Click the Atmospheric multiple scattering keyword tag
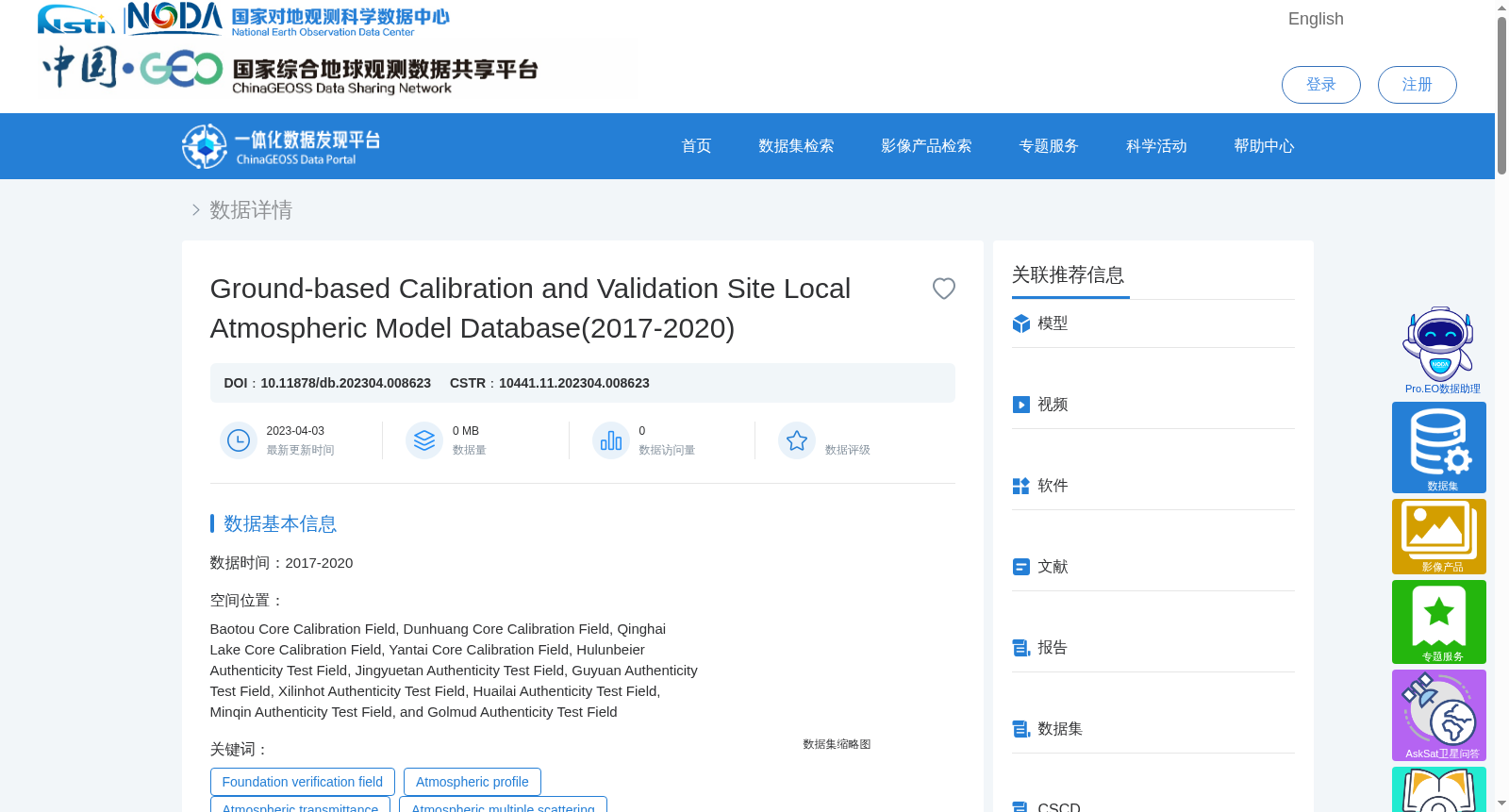 point(503,804)
